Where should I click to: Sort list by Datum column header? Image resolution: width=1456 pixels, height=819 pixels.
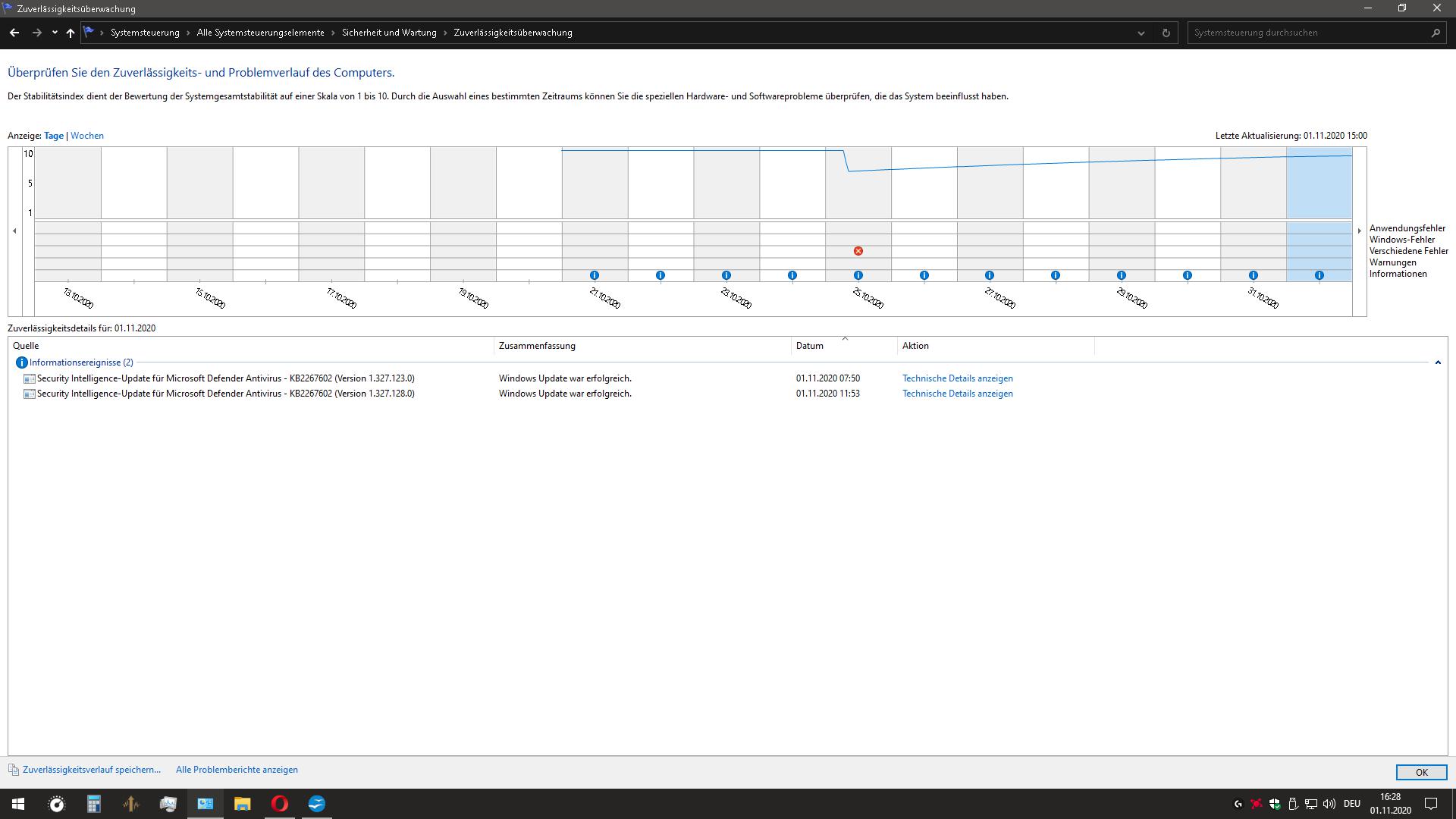click(x=809, y=346)
